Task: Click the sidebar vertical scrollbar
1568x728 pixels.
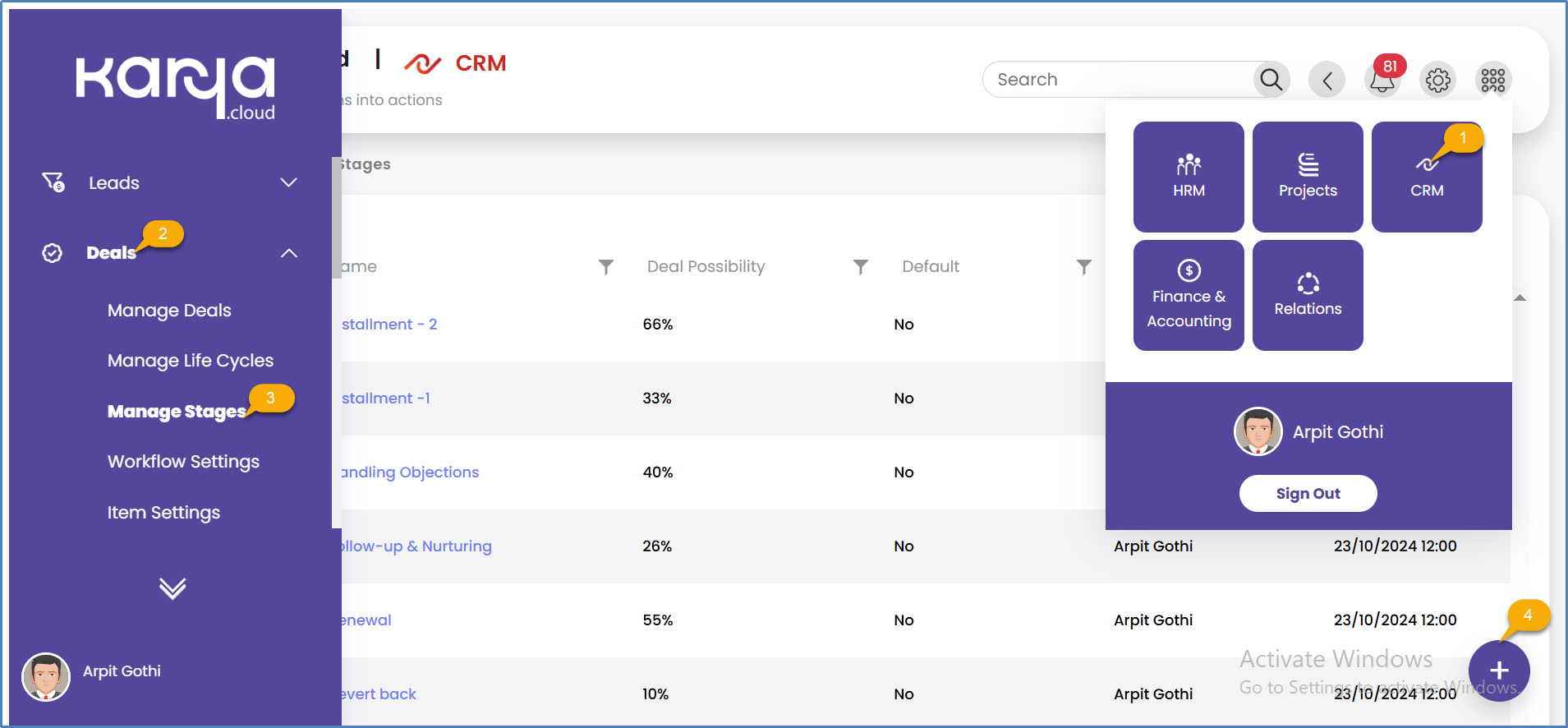Action: [x=336, y=218]
